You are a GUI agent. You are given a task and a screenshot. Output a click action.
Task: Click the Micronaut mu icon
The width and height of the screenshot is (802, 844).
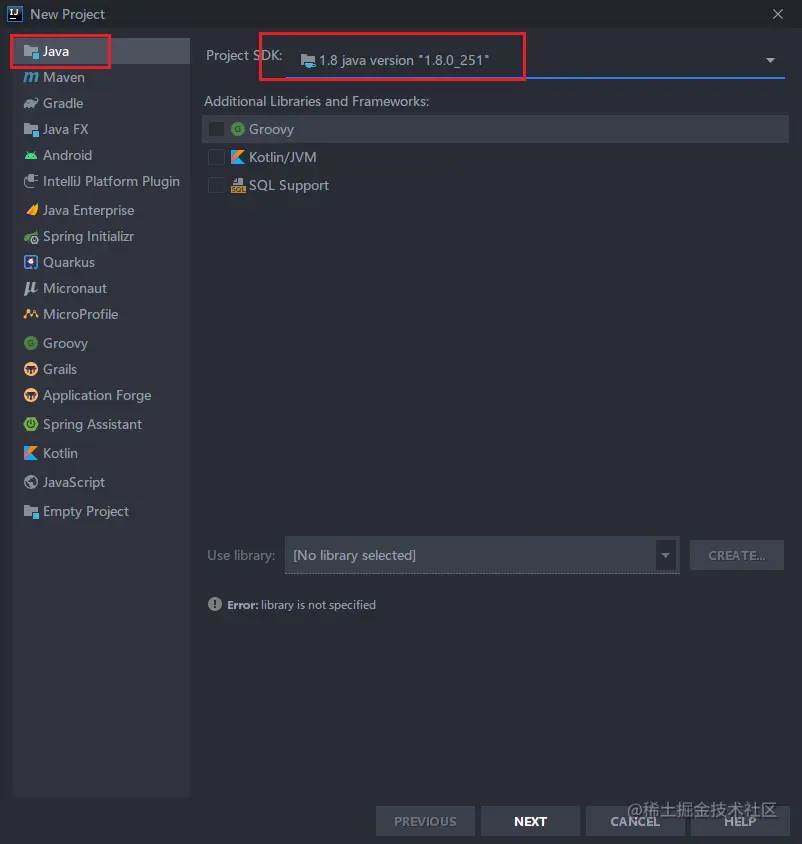tap(31, 289)
